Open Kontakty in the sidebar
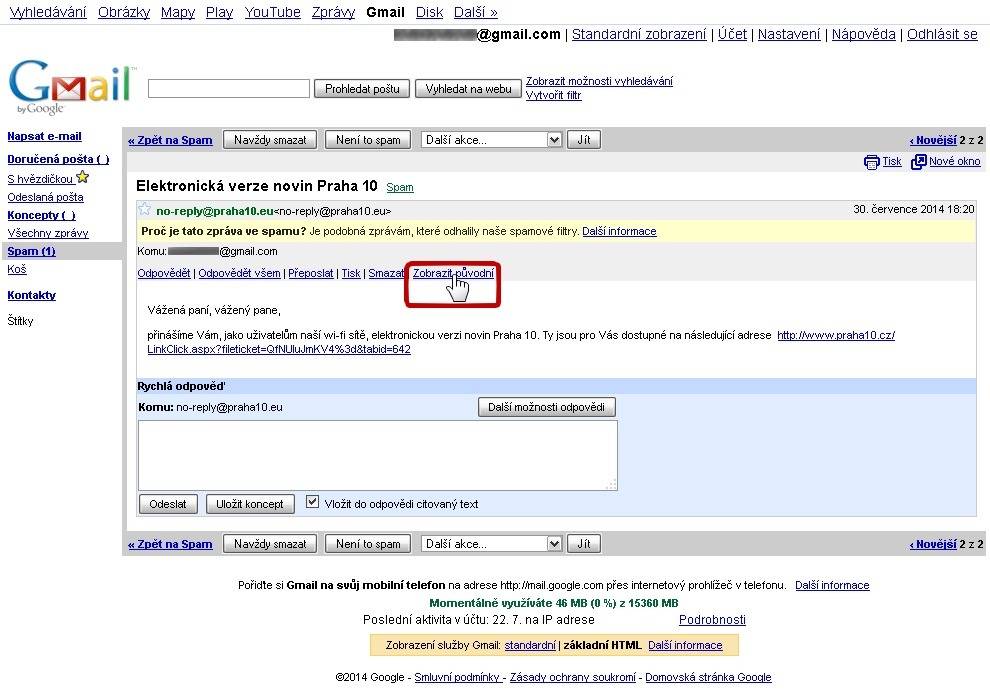The width and height of the screenshot is (990, 695). click(32, 295)
